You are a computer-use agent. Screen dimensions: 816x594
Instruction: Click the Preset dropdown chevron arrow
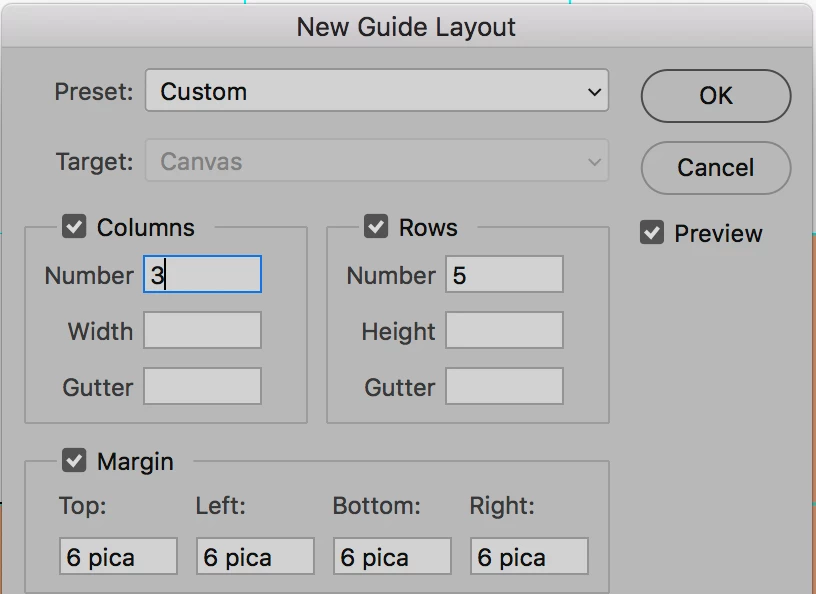pyautogui.click(x=595, y=92)
